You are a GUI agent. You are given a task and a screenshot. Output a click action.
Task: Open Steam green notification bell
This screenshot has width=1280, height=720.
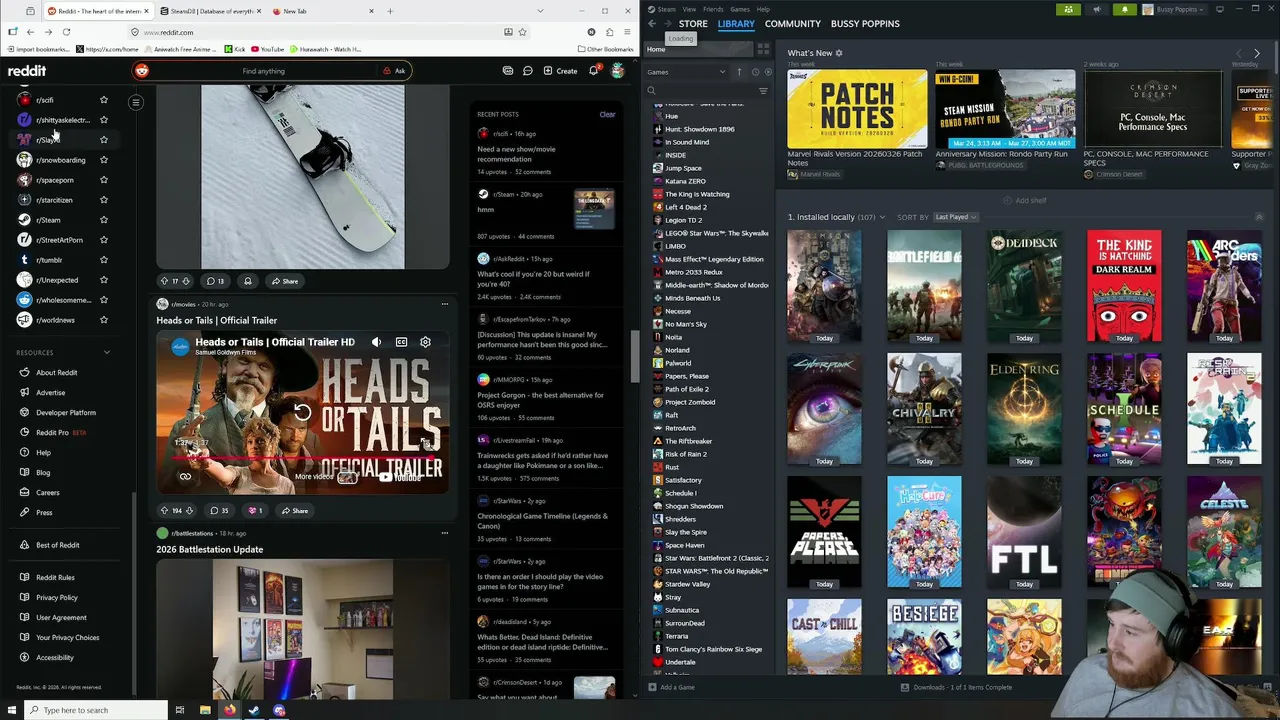pos(1125,9)
